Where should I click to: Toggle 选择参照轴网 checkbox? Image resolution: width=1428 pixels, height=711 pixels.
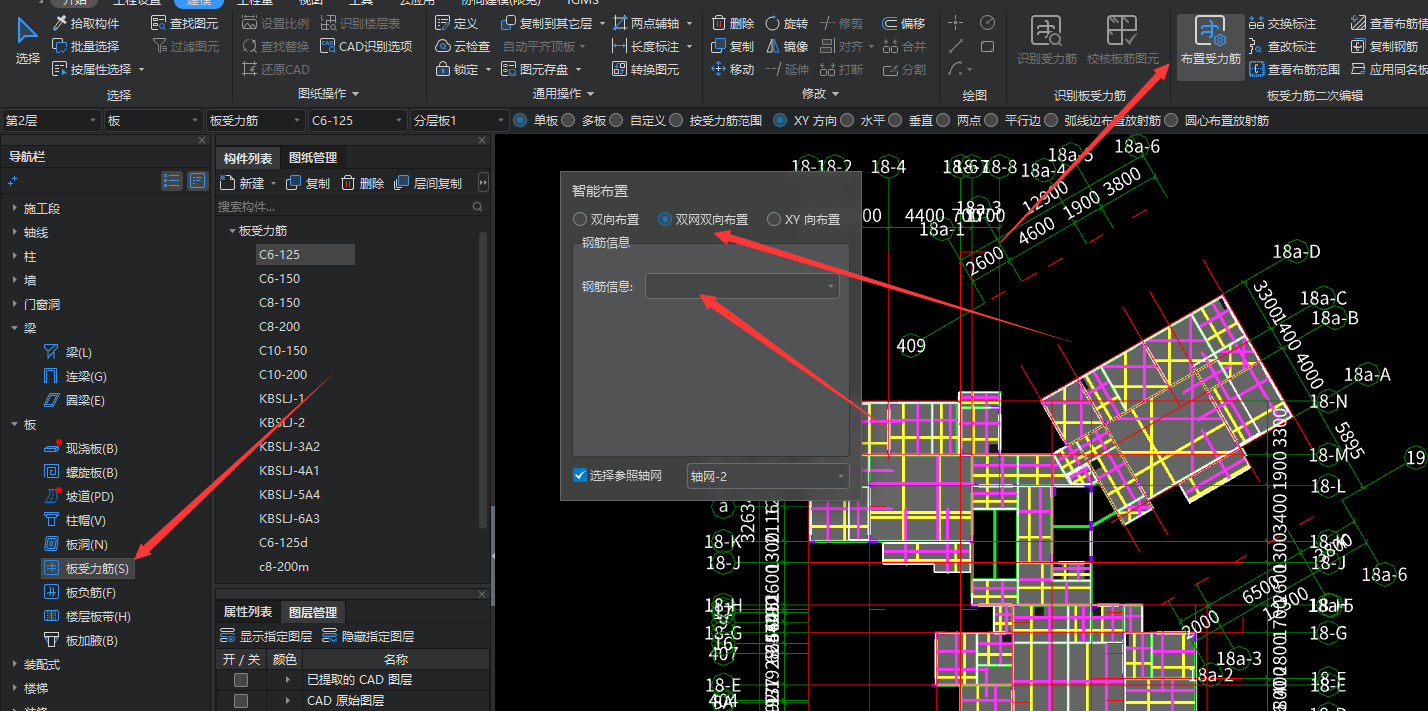click(579, 475)
